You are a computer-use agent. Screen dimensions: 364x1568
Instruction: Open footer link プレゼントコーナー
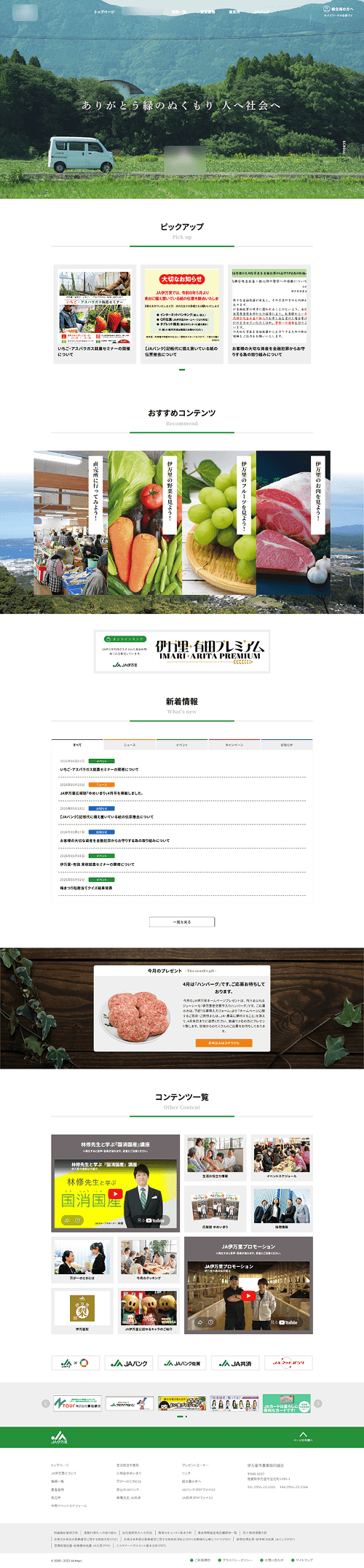tap(195, 1464)
